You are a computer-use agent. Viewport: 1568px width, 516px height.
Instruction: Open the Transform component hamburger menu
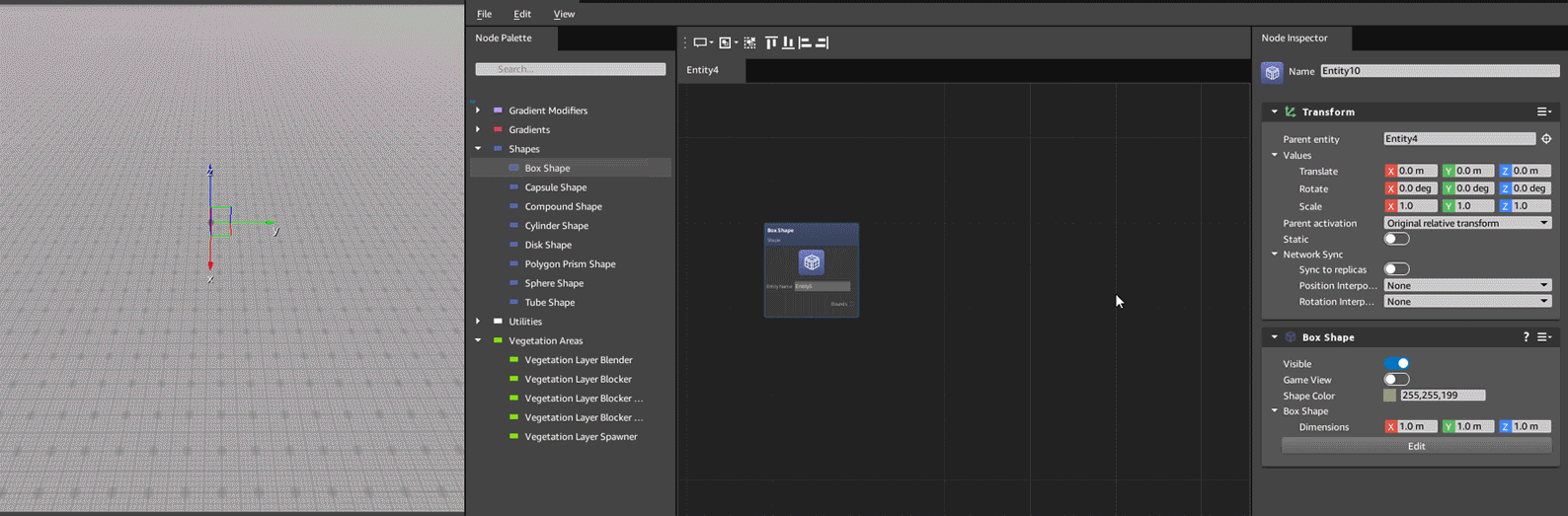point(1542,112)
